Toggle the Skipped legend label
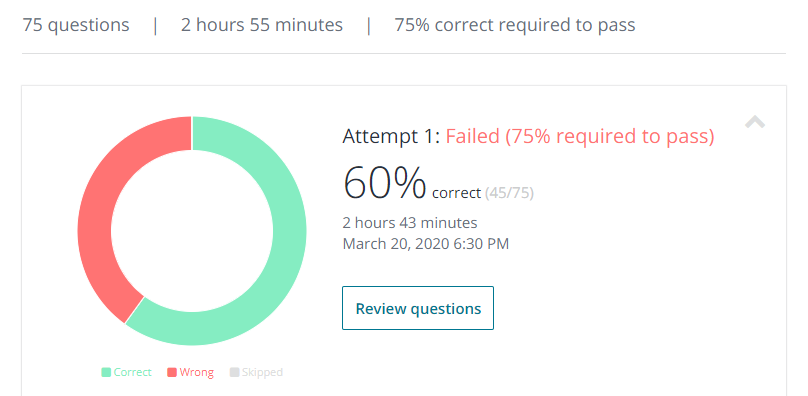808x396 pixels. 262,372
